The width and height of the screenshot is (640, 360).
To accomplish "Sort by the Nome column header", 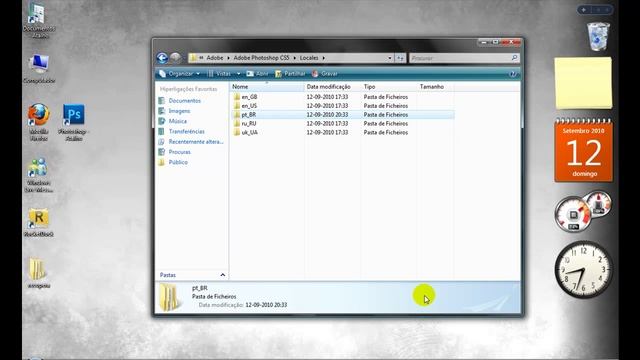I will [267, 87].
